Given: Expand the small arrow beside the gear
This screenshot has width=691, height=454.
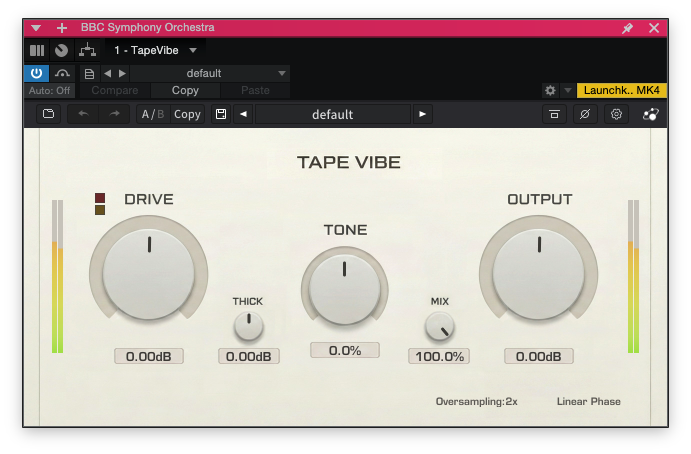Looking at the screenshot, I should [x=568, y=91].
